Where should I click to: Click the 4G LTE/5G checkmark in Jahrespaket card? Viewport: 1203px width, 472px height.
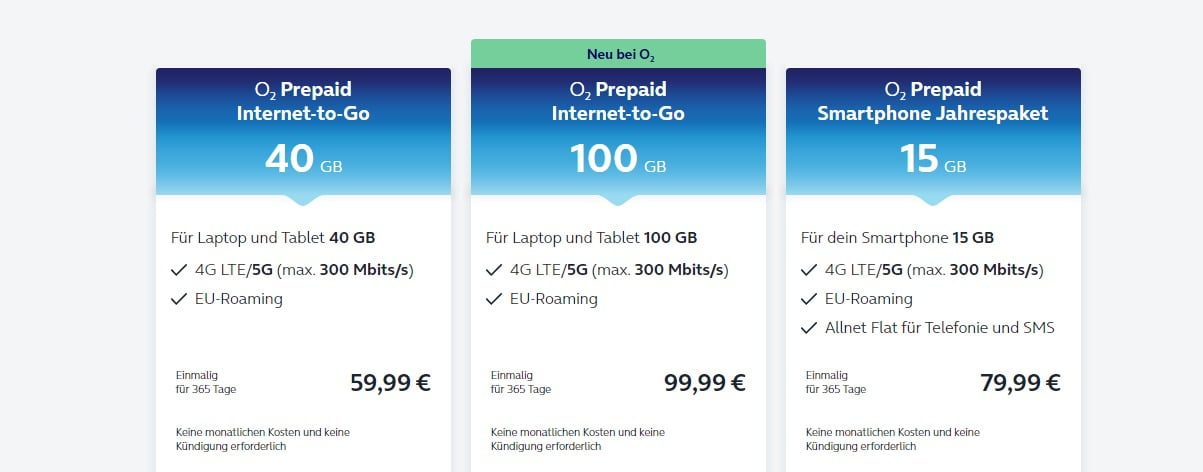click(809, 270)
